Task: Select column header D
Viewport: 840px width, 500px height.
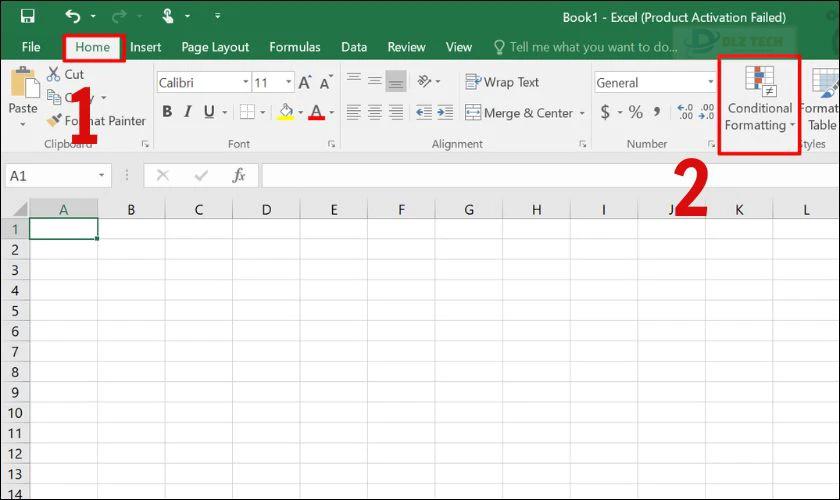Action: coord(266,209)
